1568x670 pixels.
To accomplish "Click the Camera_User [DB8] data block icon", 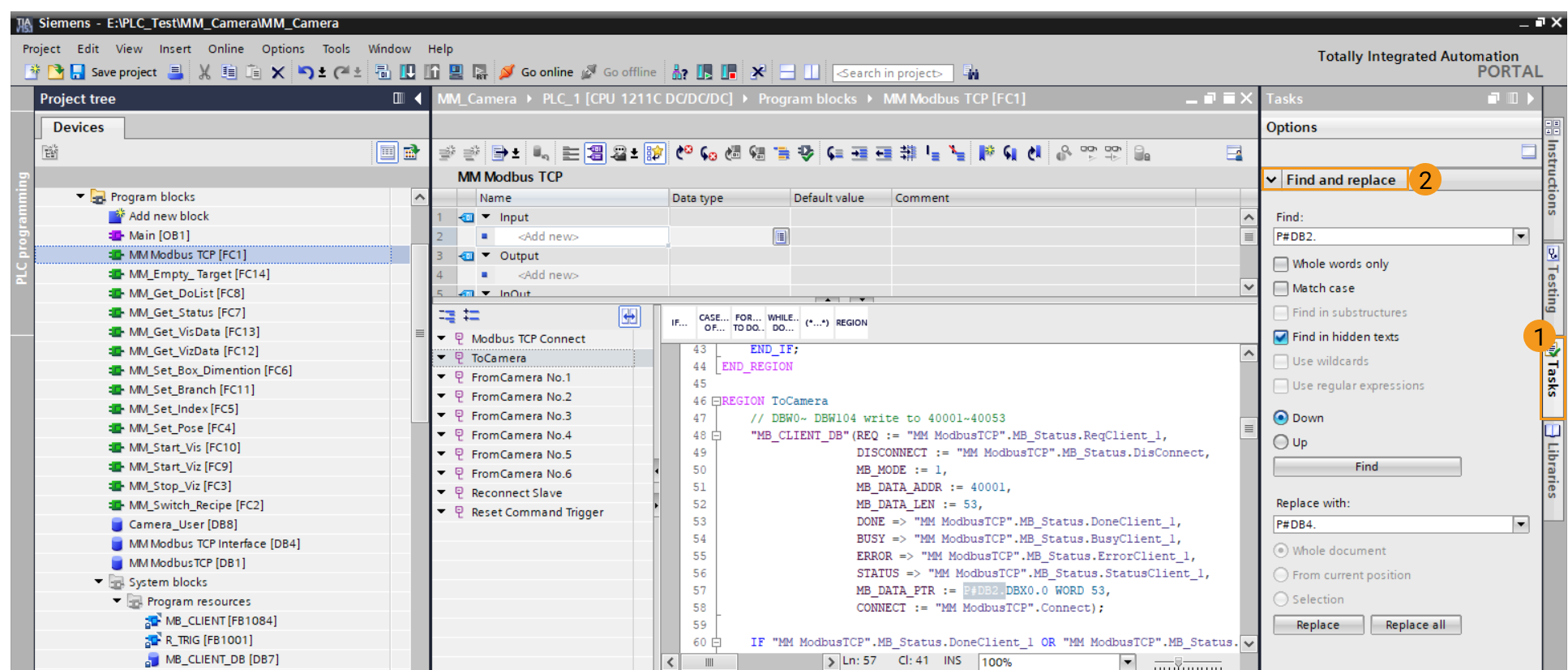I will [117, 524].
